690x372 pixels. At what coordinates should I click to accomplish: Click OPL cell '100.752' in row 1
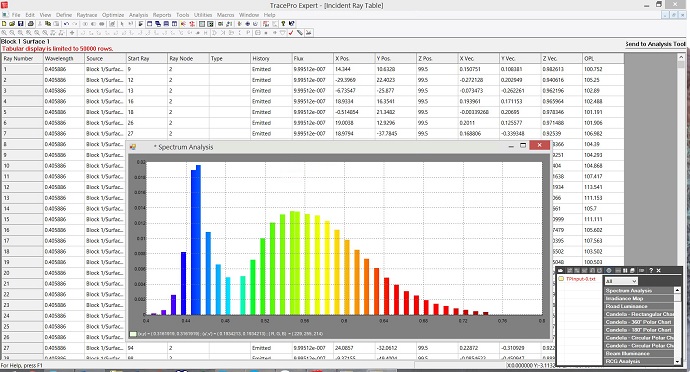click(x=603, y=69)
